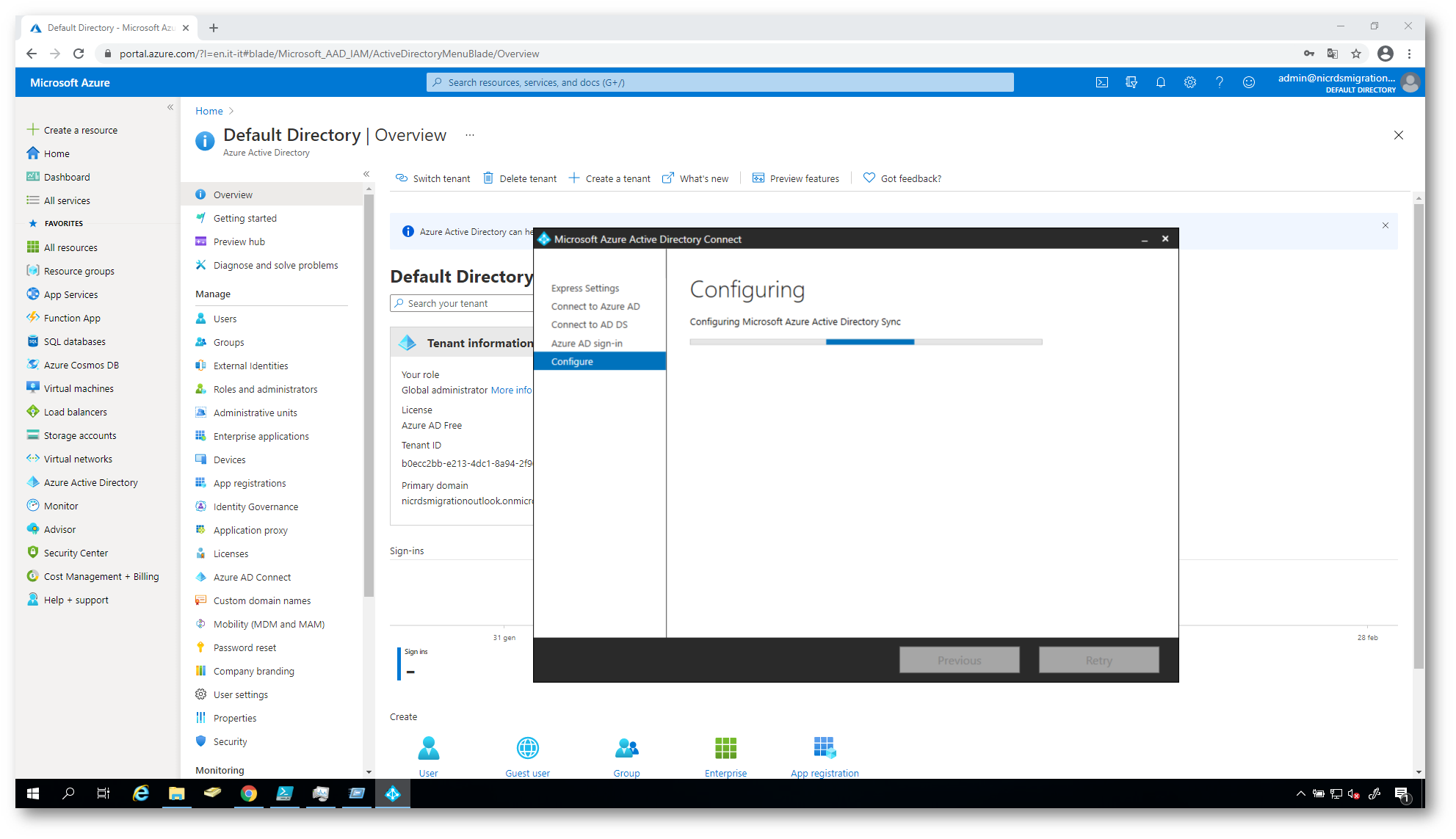Screen dimensions: 1456x839
Task: Click Express Settings step in AD Connect wizard
Action: (x=585, y=288)
